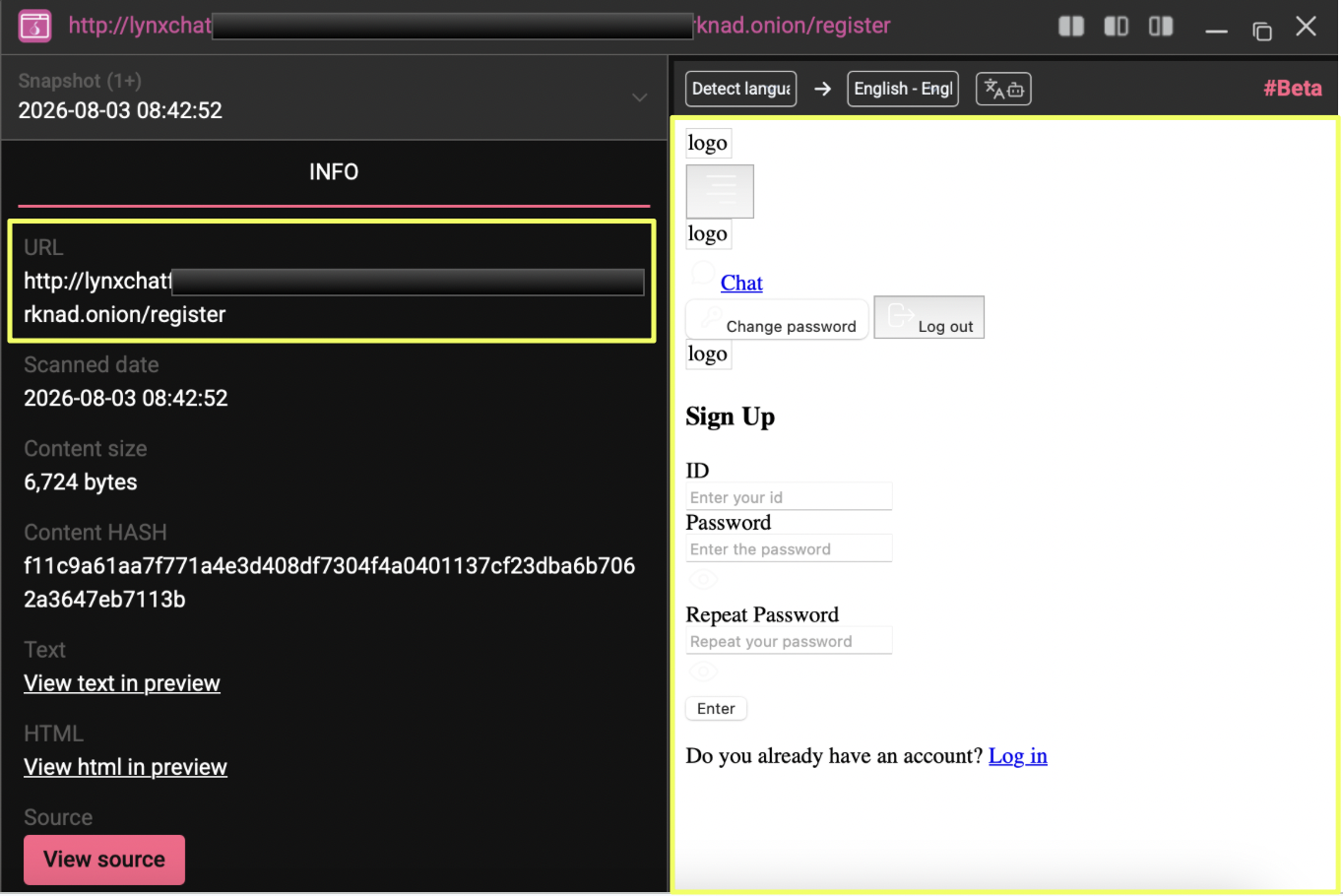This screenshot has height=896, width=1343.
Task: Close the window
Action: coord(1307,27)
